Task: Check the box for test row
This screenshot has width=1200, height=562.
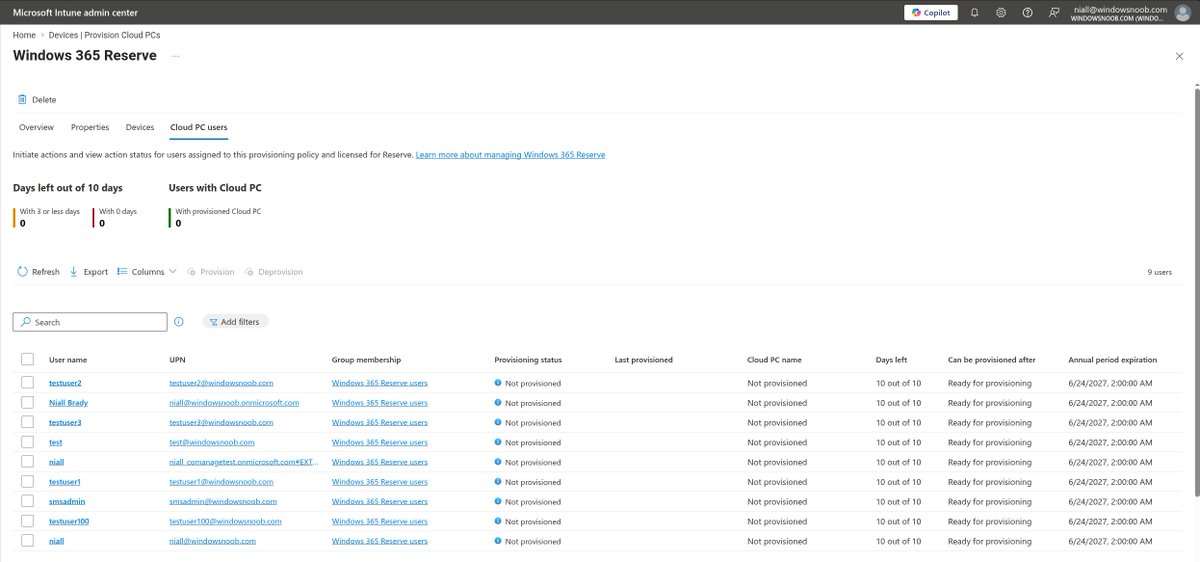Action: 27,442
